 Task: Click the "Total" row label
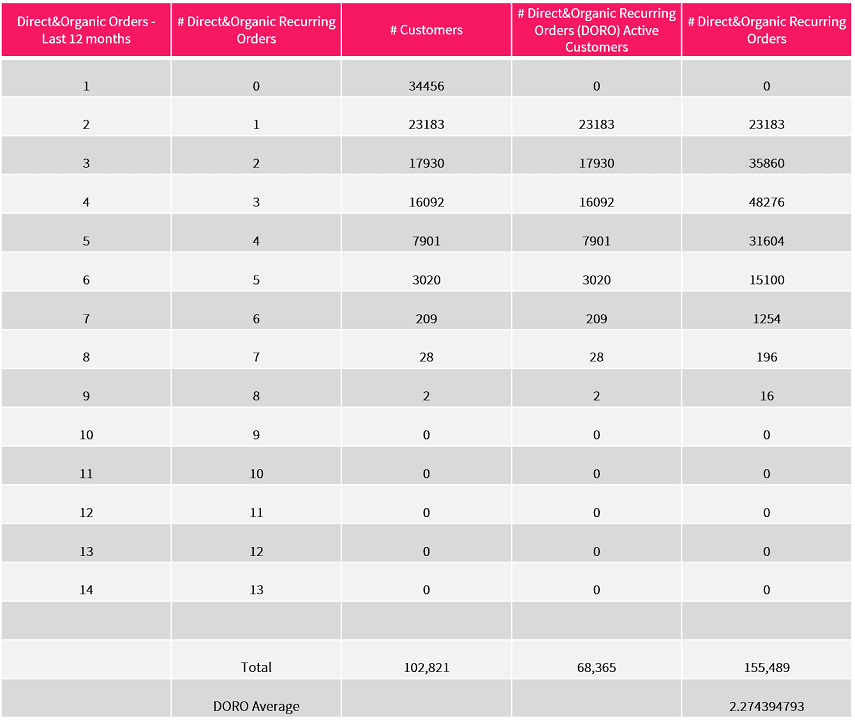tap(256, 667)
